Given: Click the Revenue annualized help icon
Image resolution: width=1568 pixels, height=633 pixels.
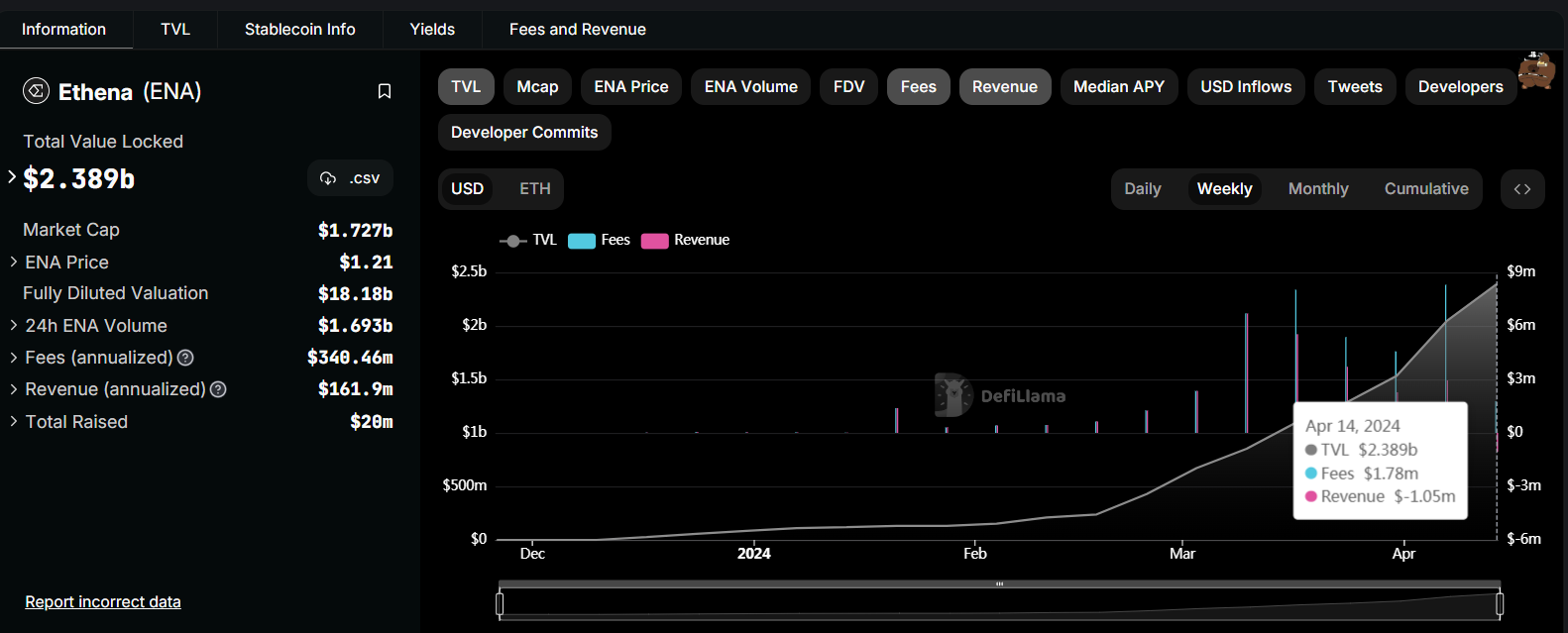Looking at the screenshot, I should coord(218,390).
